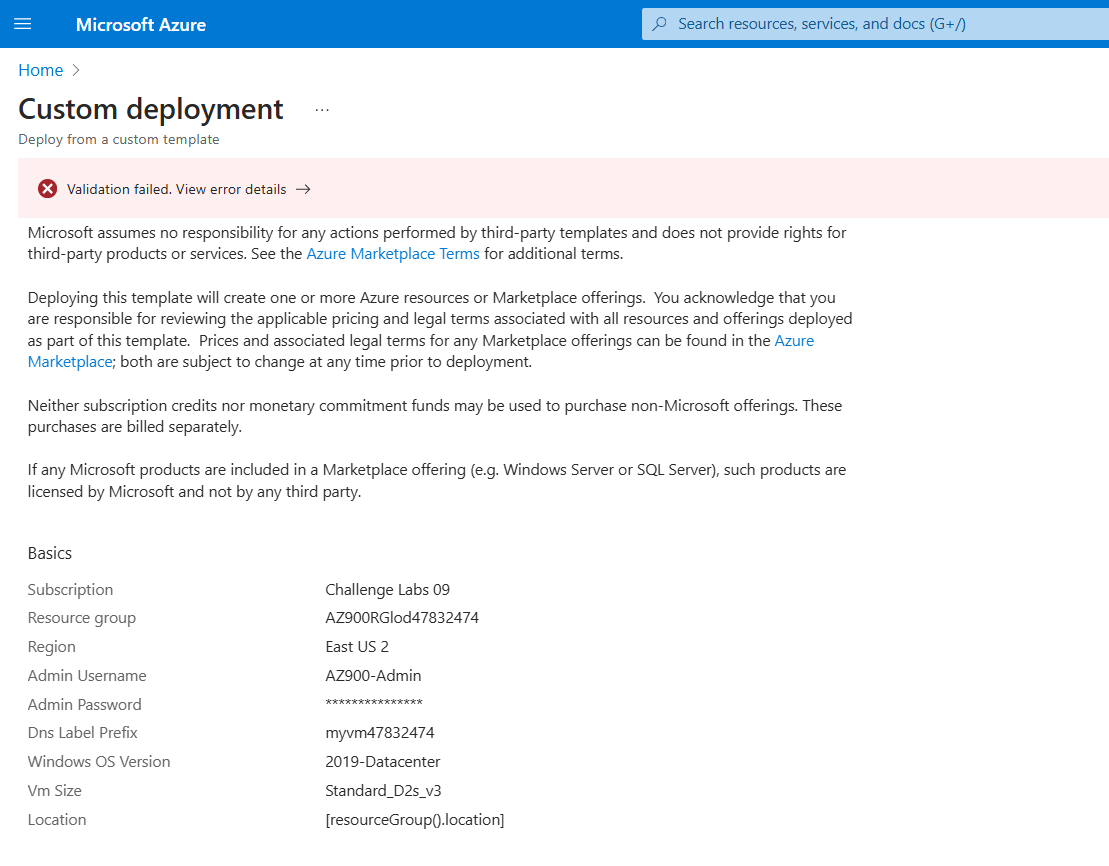Click the masked Admin Password value

tap(374, 704)
